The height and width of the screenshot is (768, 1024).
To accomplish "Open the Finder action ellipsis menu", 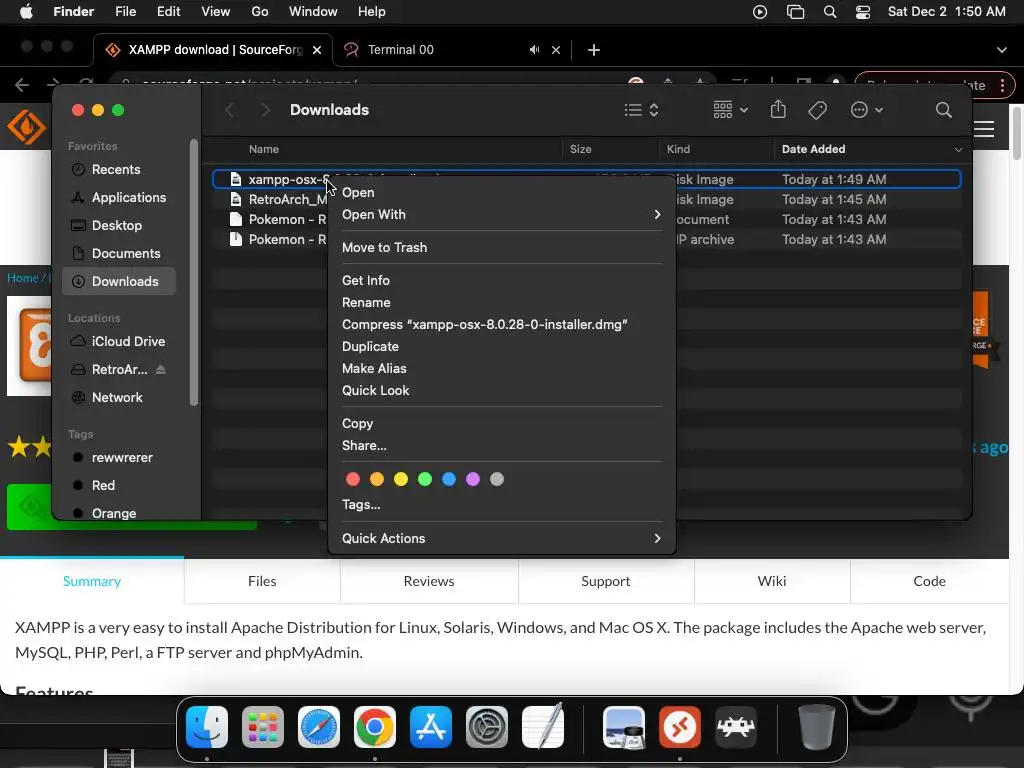I will pyautogui.click(x=867, y=110).
